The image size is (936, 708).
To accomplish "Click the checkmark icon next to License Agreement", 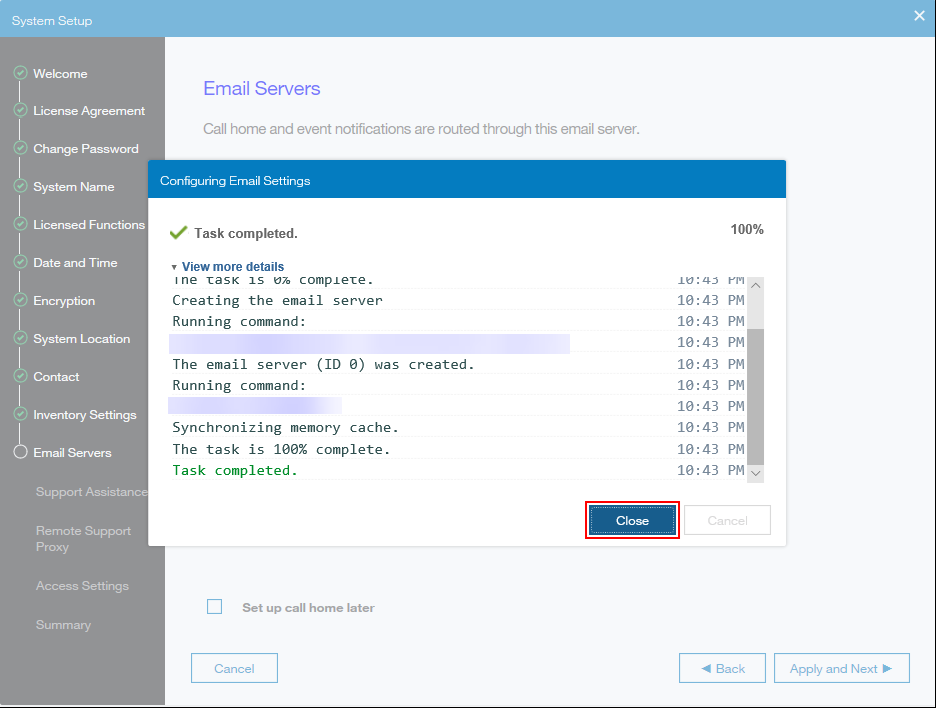I will point(20,111).
